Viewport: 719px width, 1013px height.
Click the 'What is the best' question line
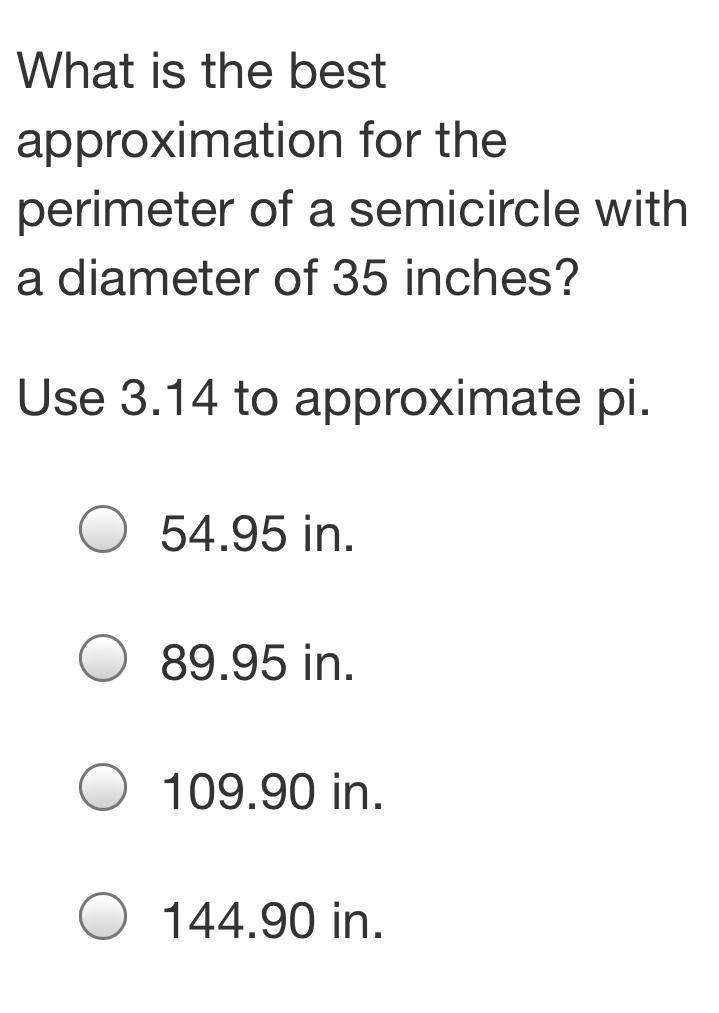tap(202, 70)
